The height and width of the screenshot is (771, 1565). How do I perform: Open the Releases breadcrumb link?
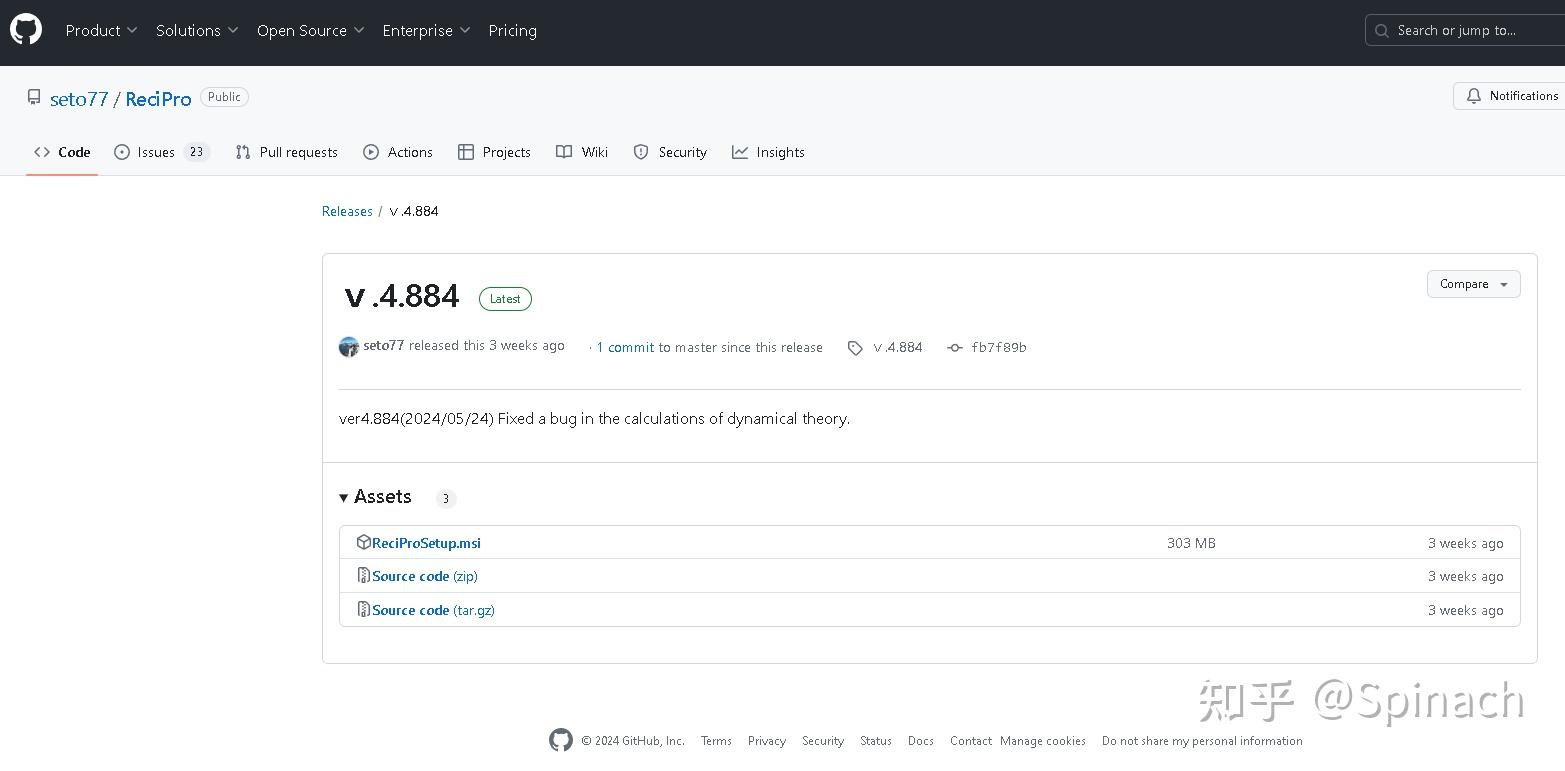[x=347, y=211]
